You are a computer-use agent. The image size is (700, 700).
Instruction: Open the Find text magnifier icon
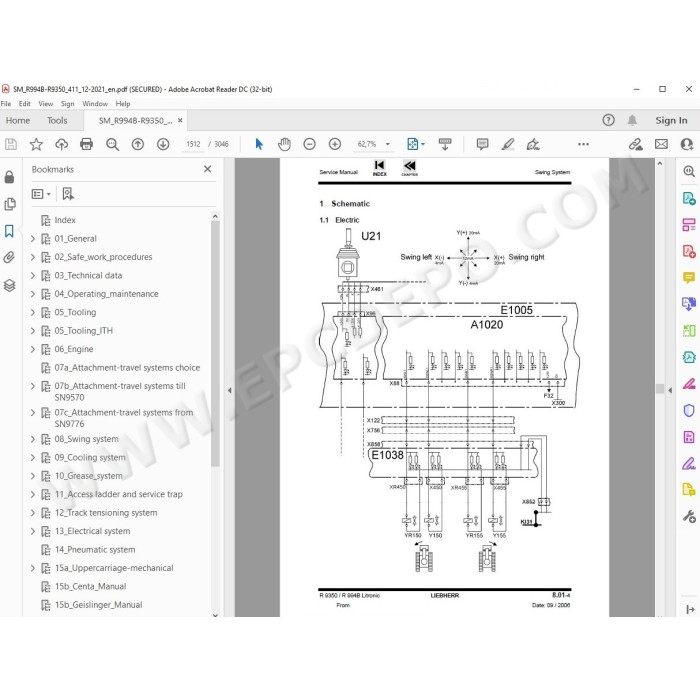(x=112, y=144)
